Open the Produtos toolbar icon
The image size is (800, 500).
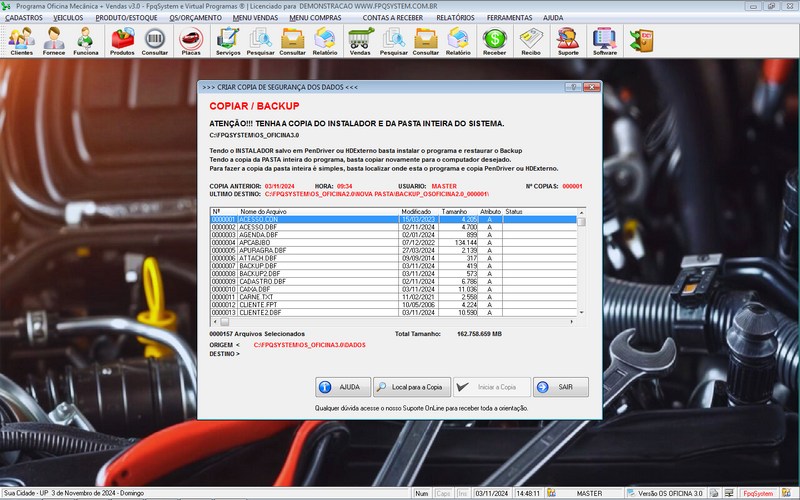122,40
